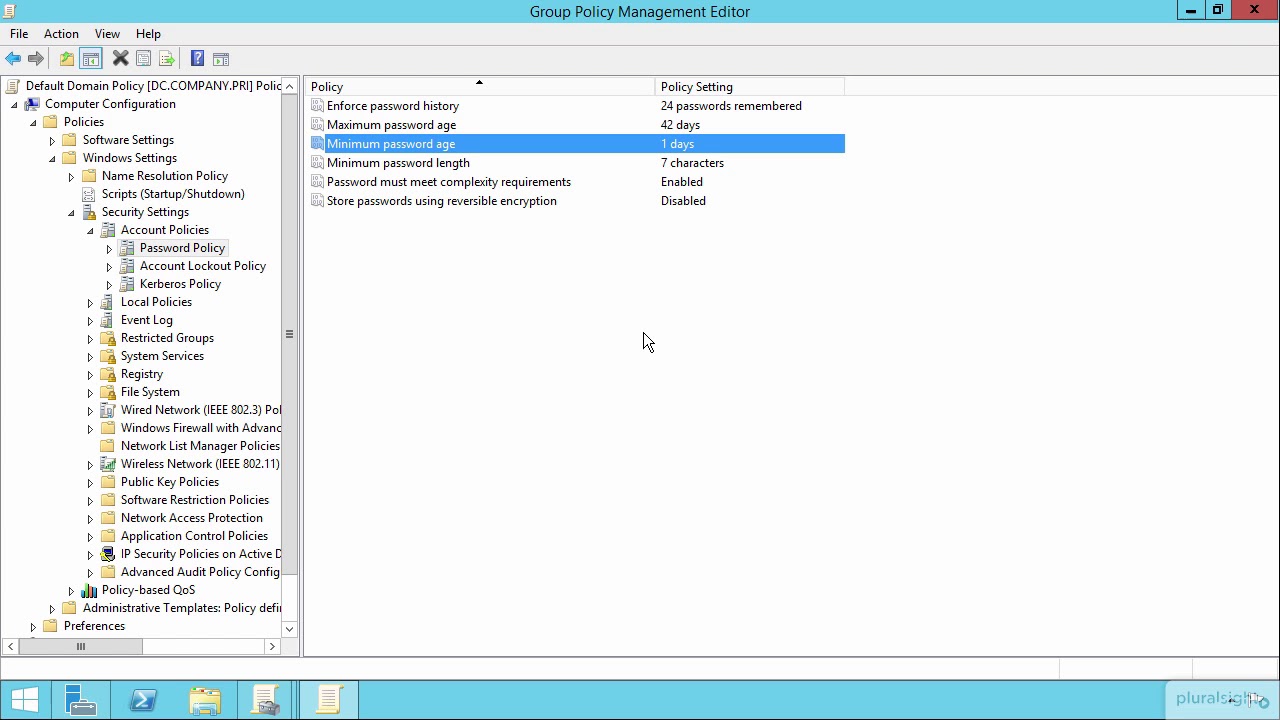Open Server Manager from the taskbar
Screen dimensions: 1280x720
coord(81,700)
